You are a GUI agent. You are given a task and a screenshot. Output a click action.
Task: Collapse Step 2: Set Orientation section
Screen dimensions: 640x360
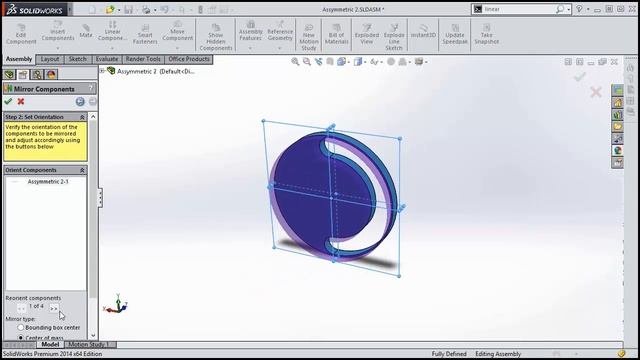(x=82, y=117)
